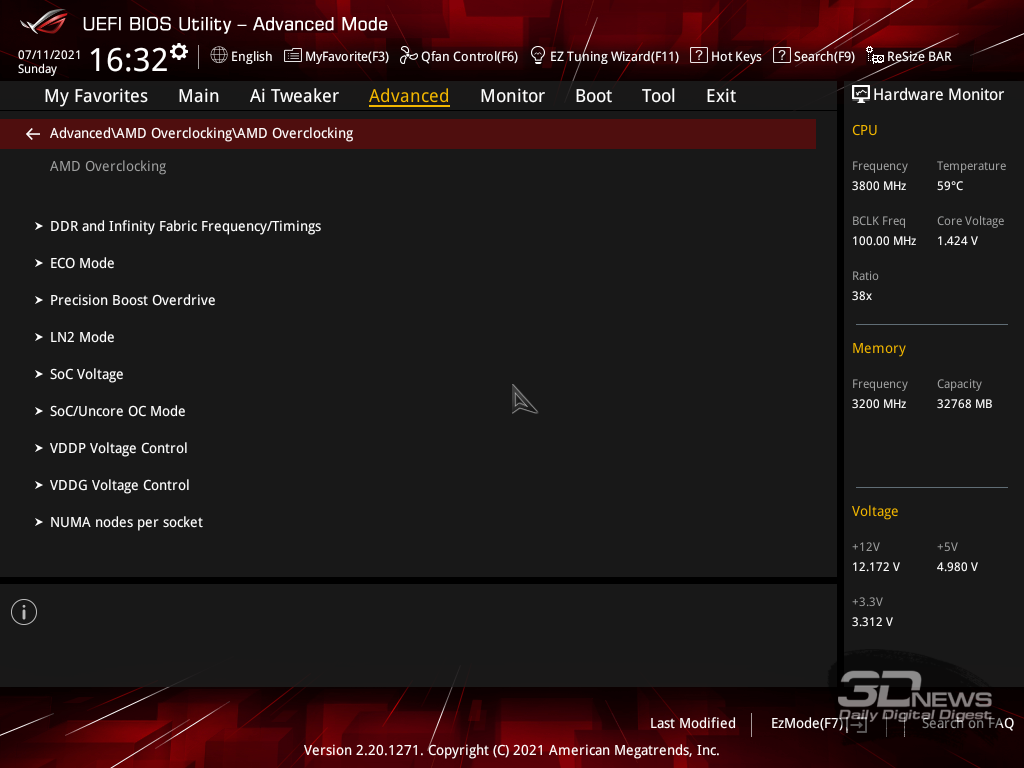Open date and time settings gear

click(179, 51)
